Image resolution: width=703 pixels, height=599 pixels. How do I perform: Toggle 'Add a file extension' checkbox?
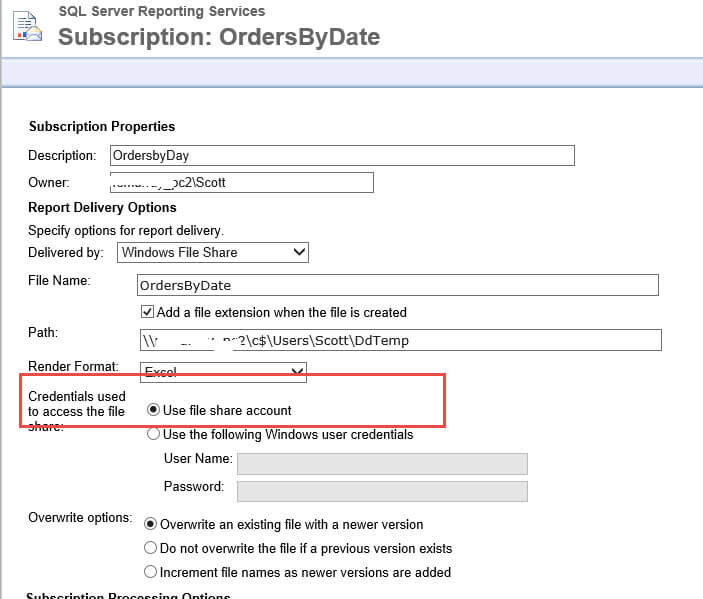[148, 312]
